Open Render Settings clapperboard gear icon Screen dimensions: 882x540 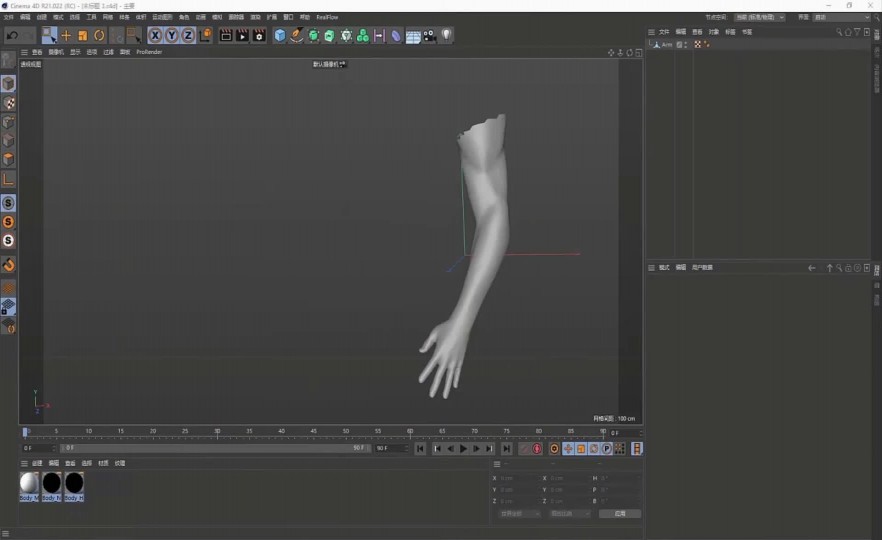[x=259, y=35]
